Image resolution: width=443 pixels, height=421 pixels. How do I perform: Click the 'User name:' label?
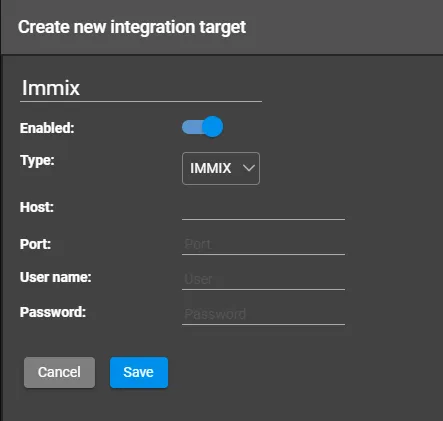(x=56, y=277)
